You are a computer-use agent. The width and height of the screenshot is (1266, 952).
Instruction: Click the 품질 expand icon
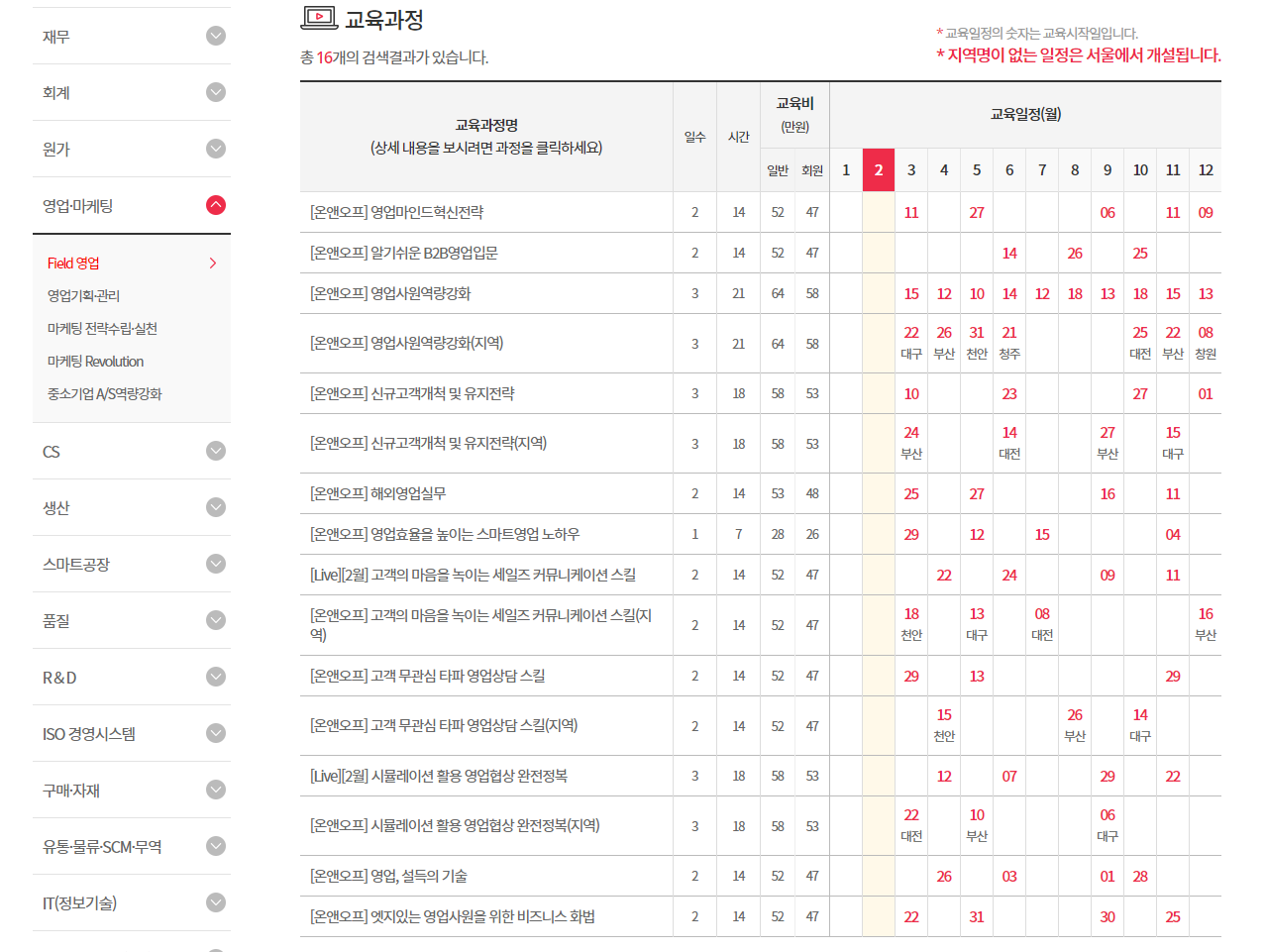216,620
